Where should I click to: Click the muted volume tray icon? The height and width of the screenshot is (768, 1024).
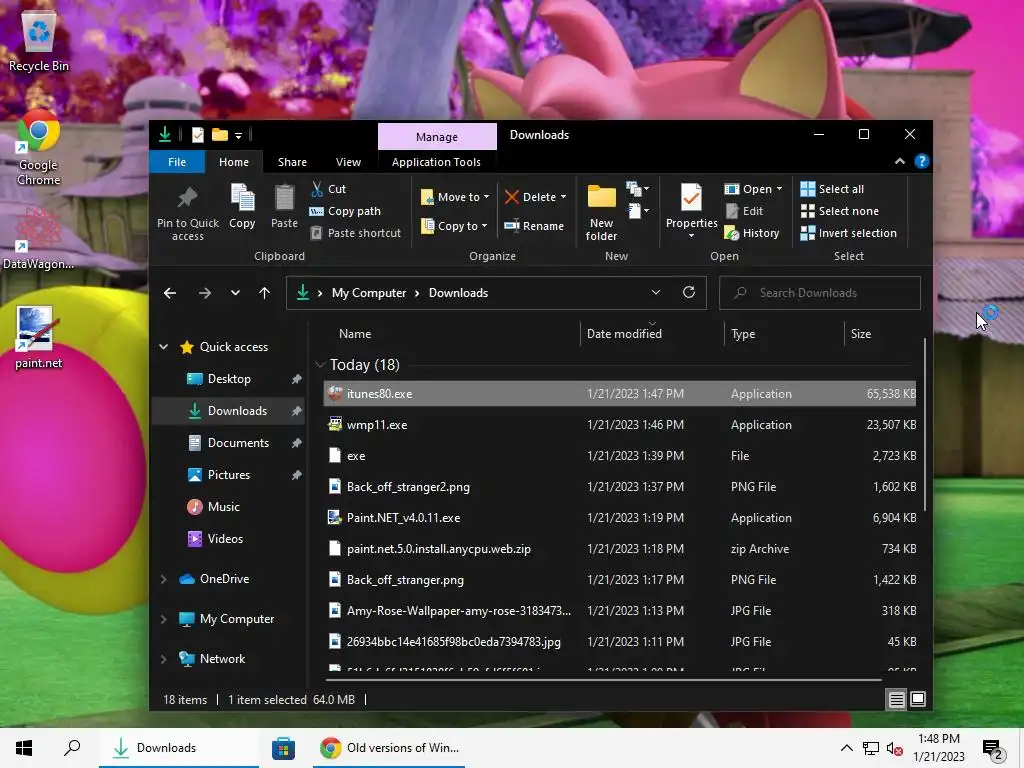click(x=894, y=748)
